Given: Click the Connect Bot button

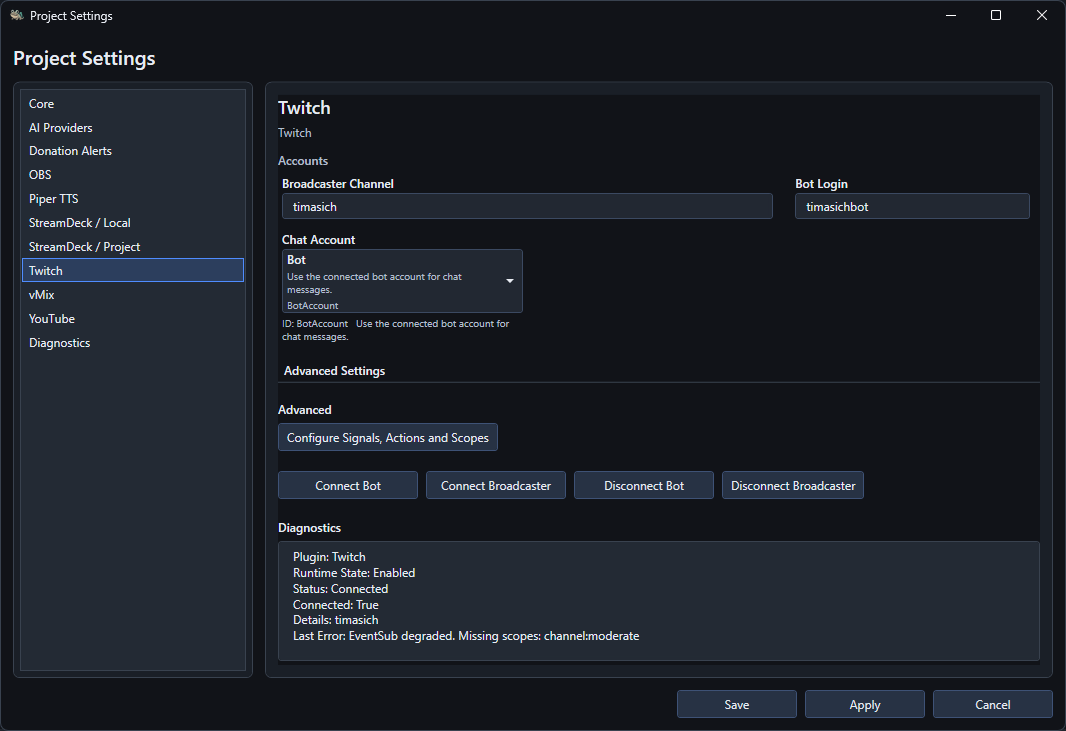Looking at the screenshot, I should coord(347,486).
